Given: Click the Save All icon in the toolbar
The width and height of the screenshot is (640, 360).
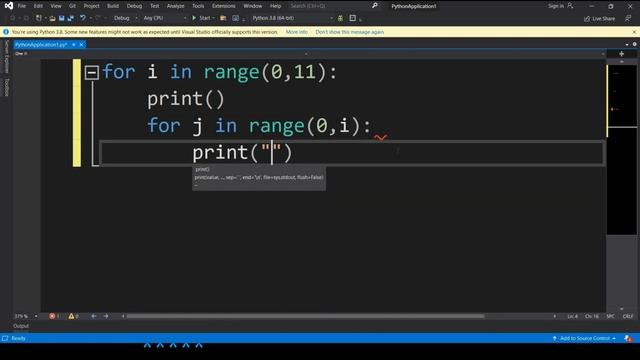Looking at the screenshot, I should coord(70,18).
